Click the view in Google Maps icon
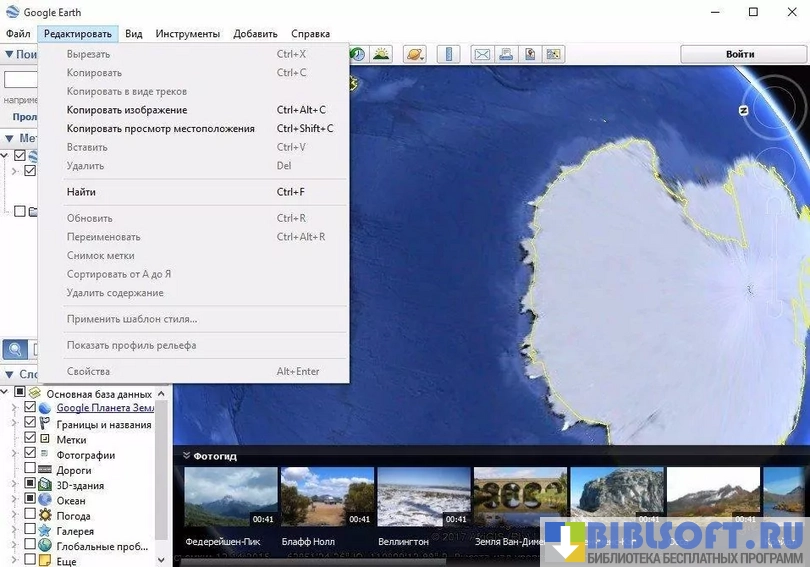 pyautogui.click(x=554, y=54)
